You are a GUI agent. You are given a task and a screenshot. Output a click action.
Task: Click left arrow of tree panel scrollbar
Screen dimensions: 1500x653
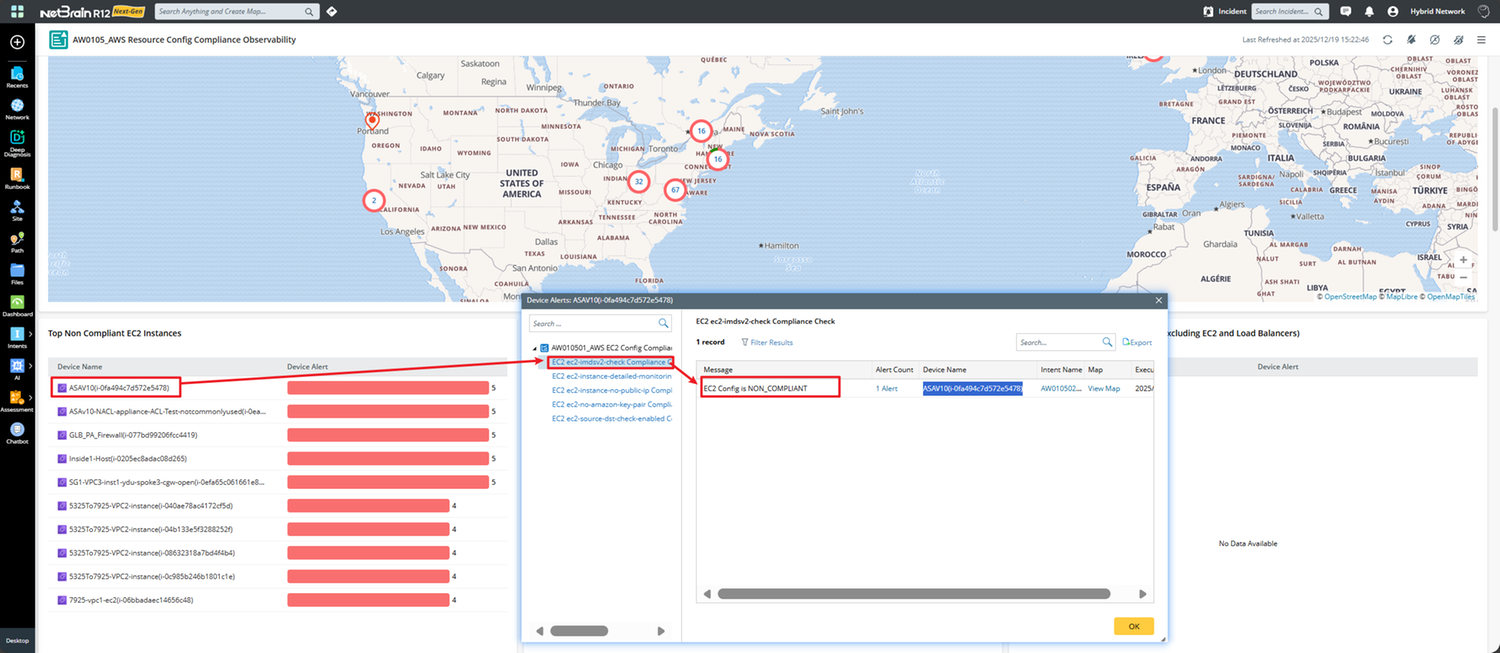(540, 631)
